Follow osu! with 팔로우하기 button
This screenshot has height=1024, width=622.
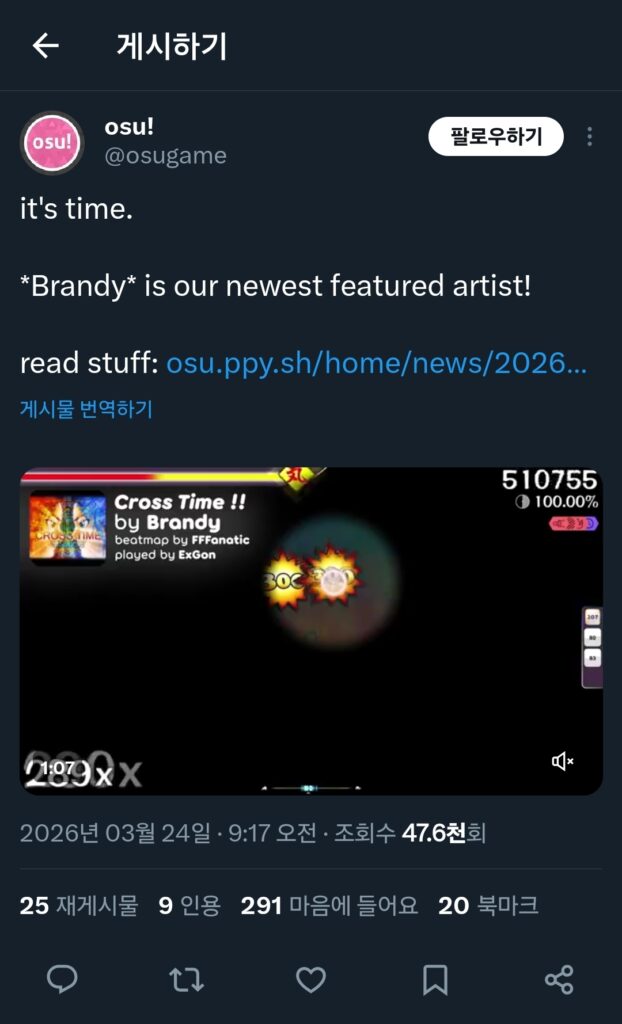click(496, 136)
